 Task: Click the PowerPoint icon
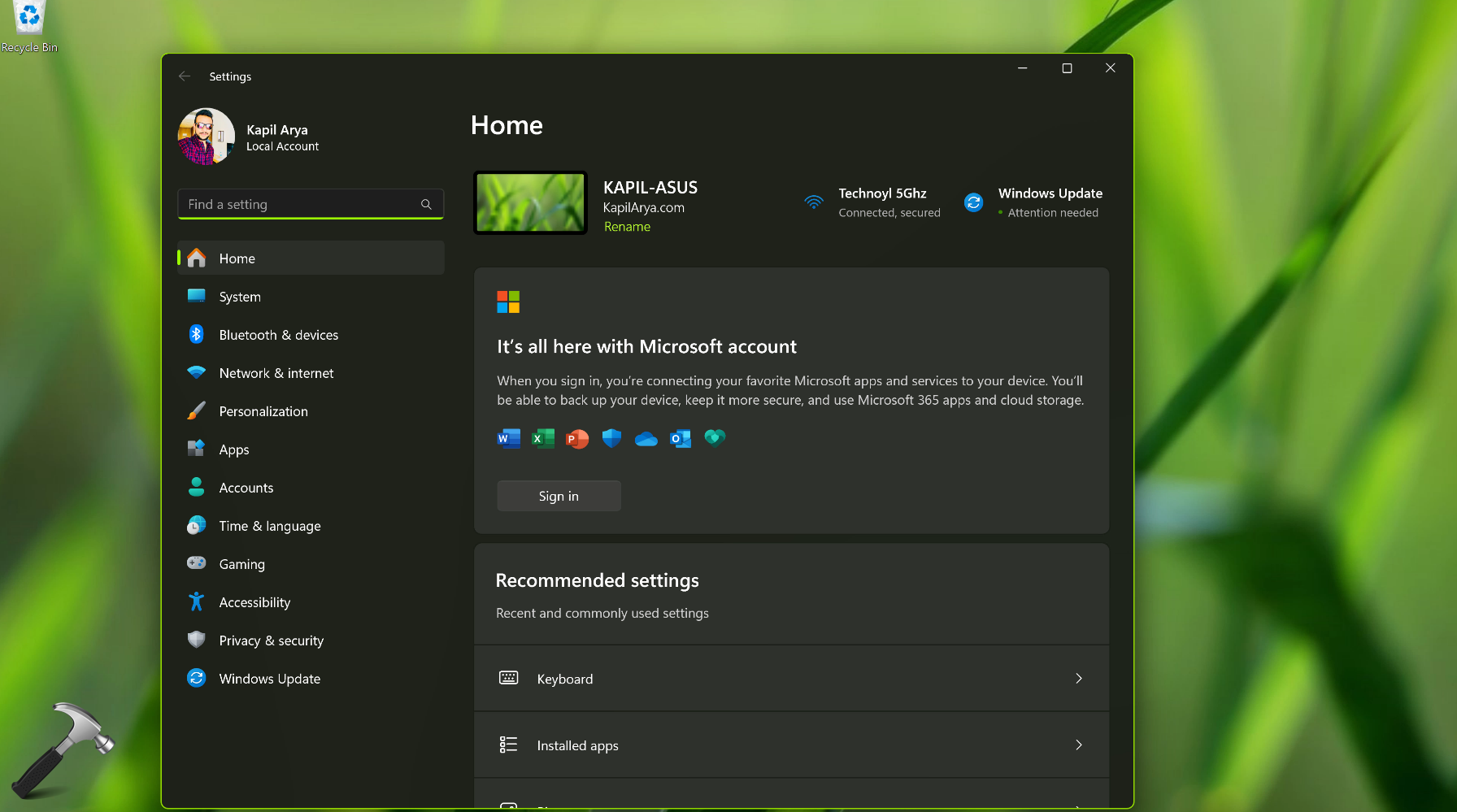click(576, 438)
